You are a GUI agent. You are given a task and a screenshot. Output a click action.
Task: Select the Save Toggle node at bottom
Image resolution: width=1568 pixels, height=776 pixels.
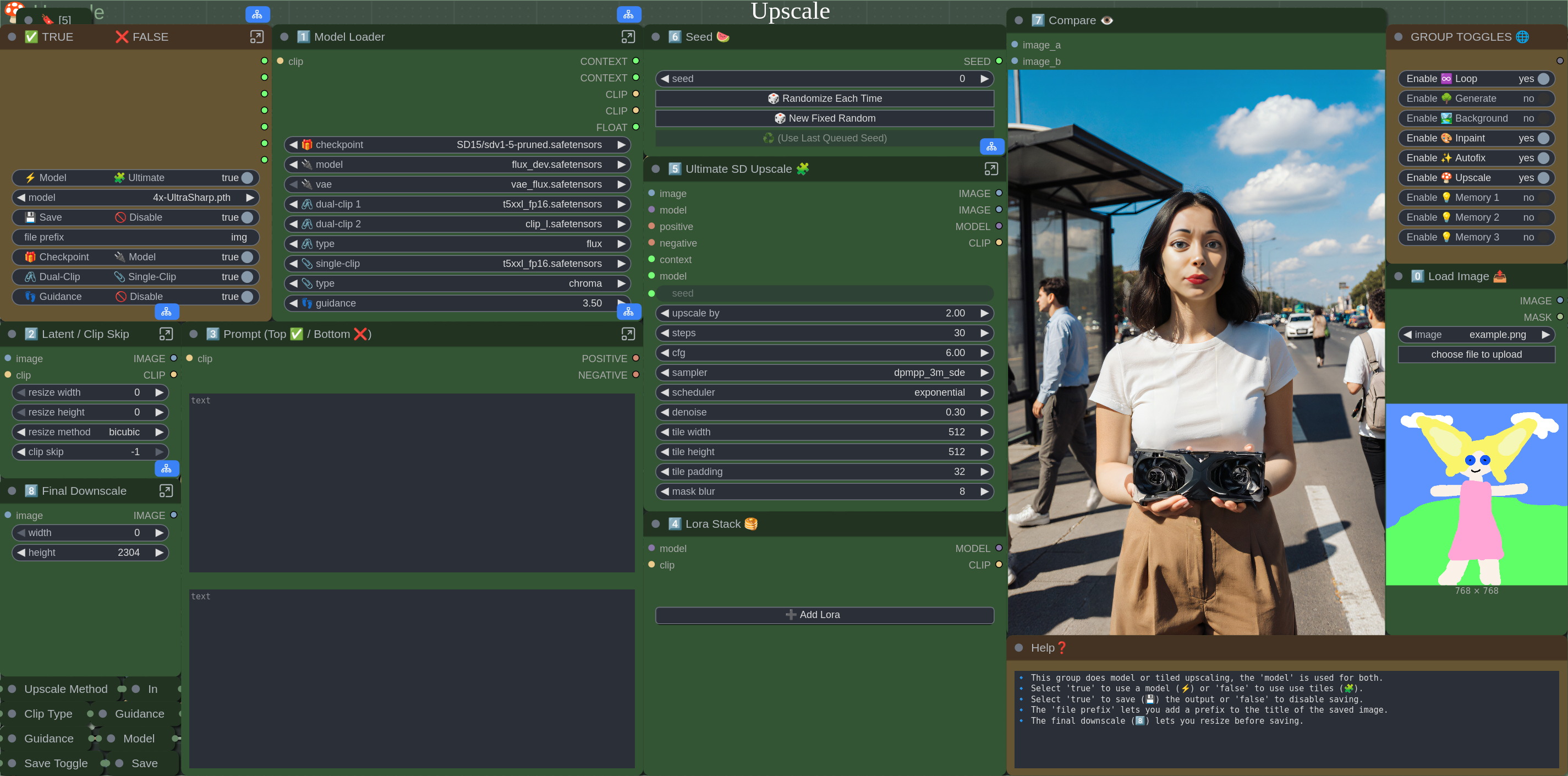[56, 763]
